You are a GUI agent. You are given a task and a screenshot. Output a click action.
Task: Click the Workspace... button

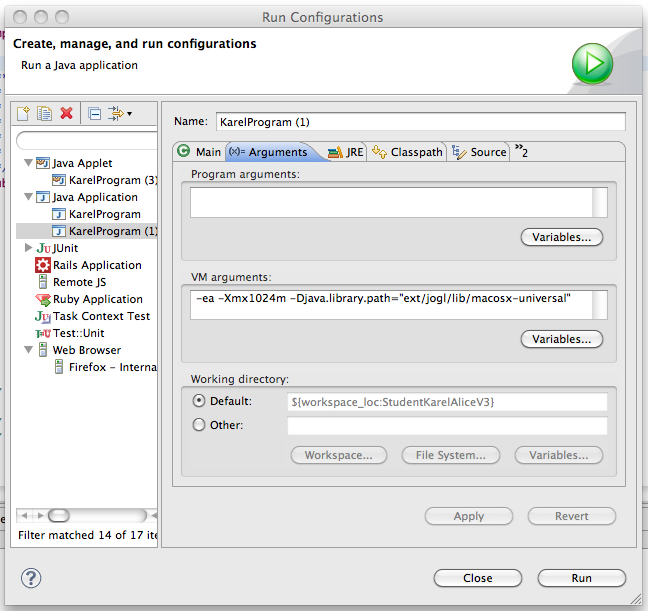click(x=339, y=455)
